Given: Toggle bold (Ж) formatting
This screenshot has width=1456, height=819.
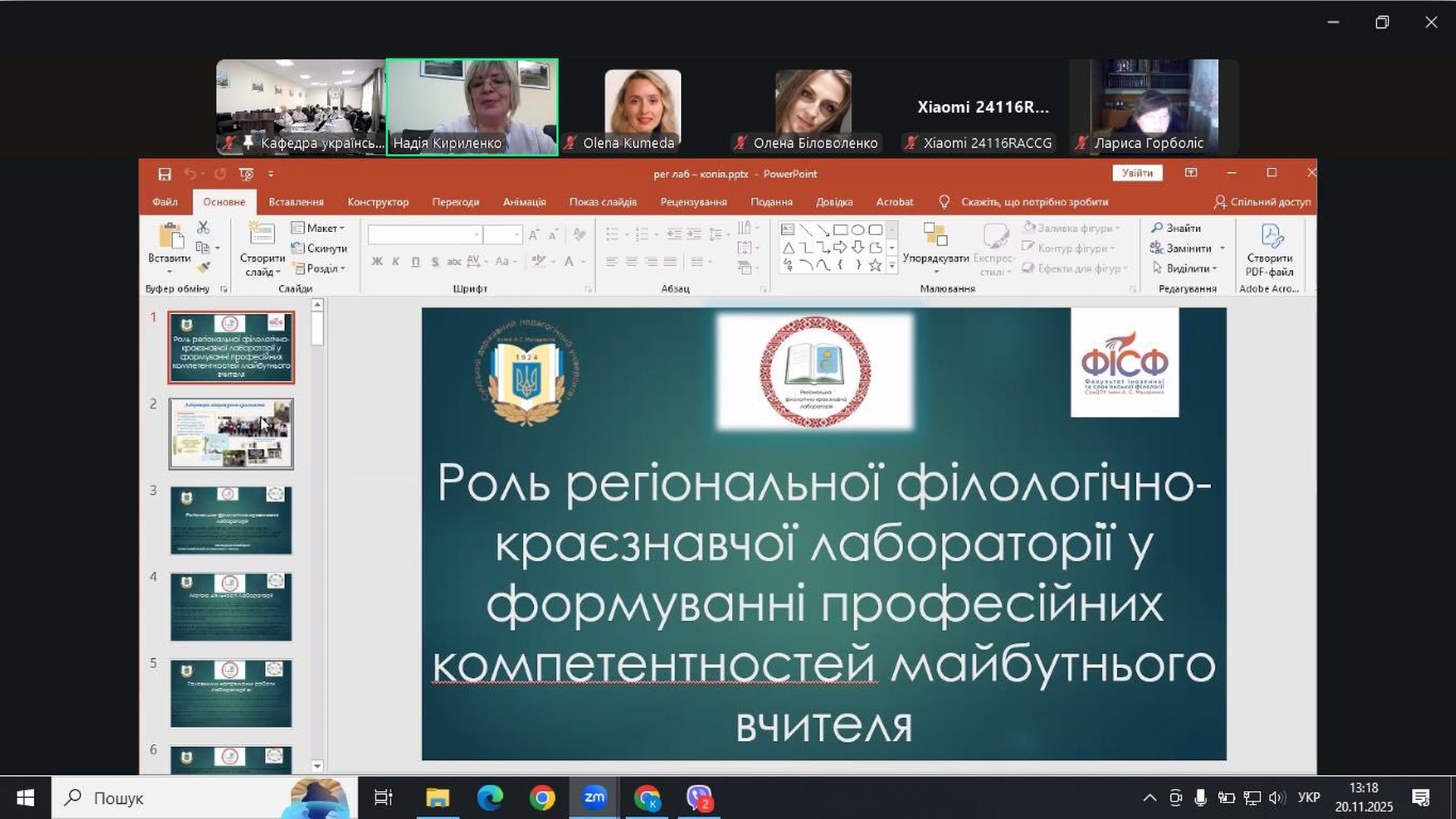Looking at the screenshot, I should pos(377,262).
